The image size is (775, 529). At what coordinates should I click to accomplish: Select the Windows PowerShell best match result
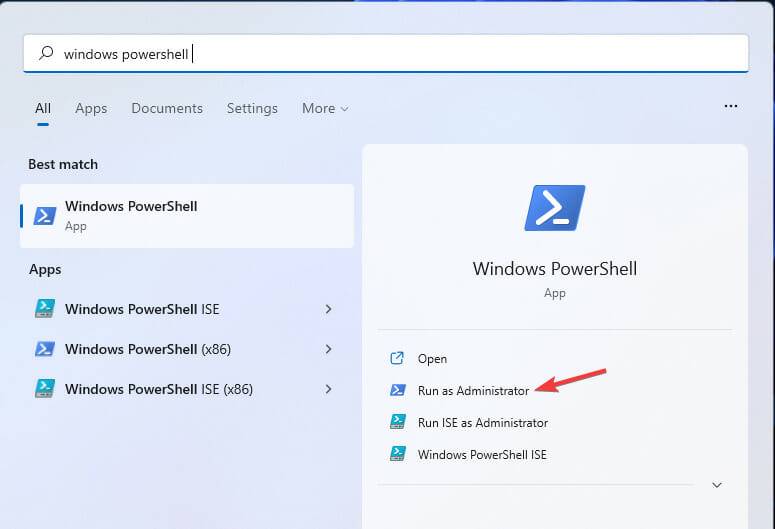[x=187, y=216]
